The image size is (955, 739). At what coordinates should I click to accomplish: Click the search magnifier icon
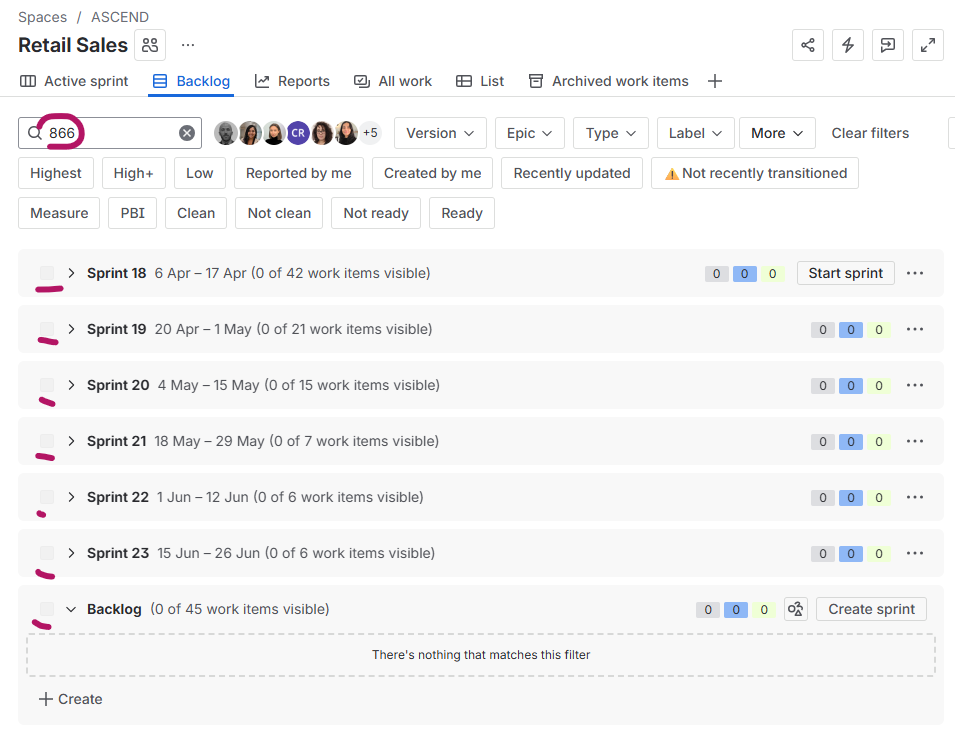coord(35,133)
